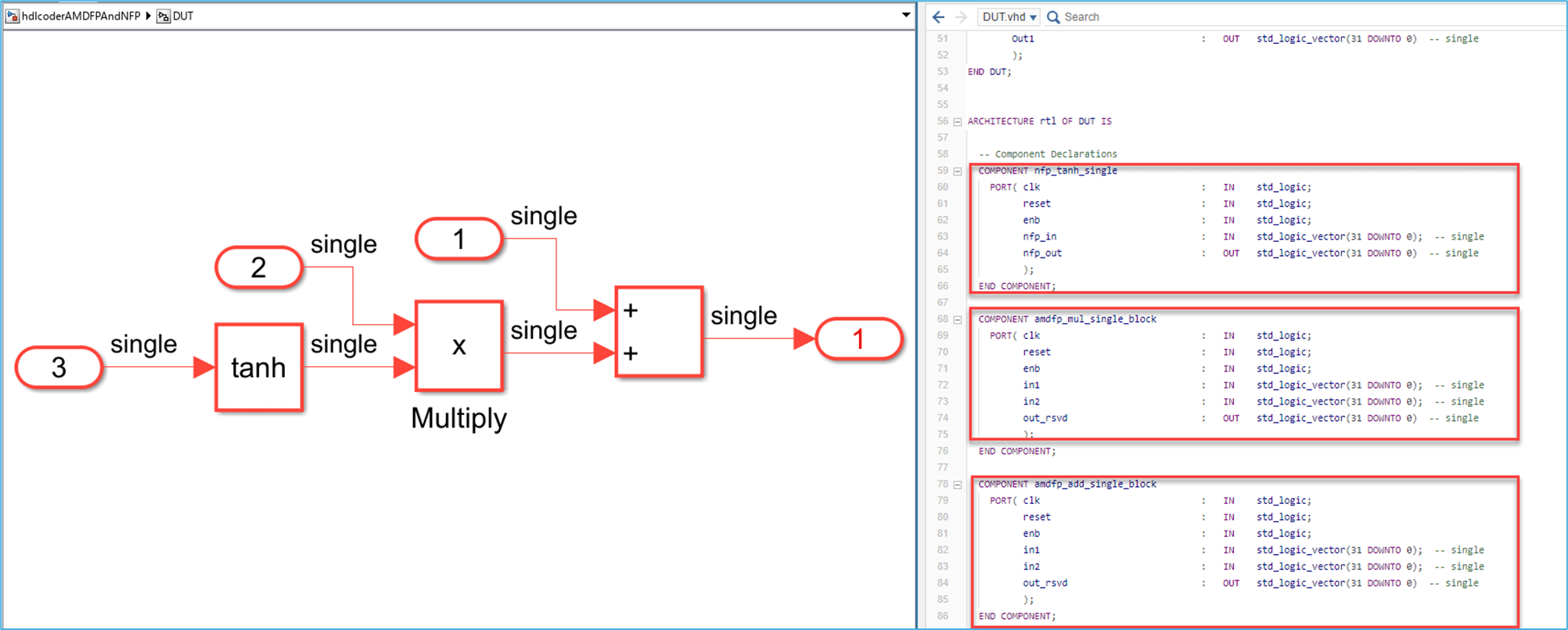Select the Inport block numbered 1
Screen dimensions: 1568x630
tap(459, 239)
